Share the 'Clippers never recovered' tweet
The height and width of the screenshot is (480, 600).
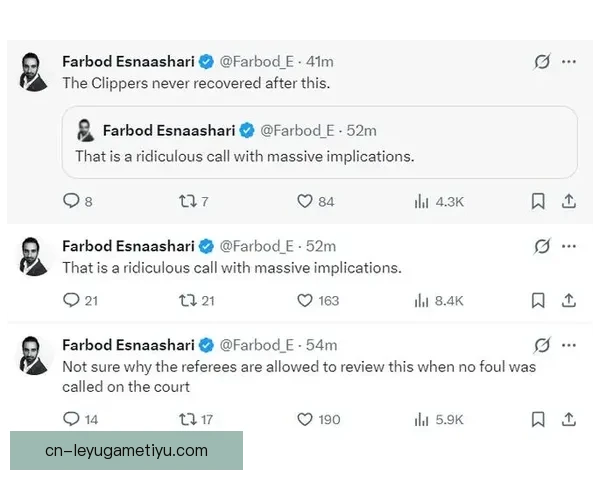click(569, 201)
